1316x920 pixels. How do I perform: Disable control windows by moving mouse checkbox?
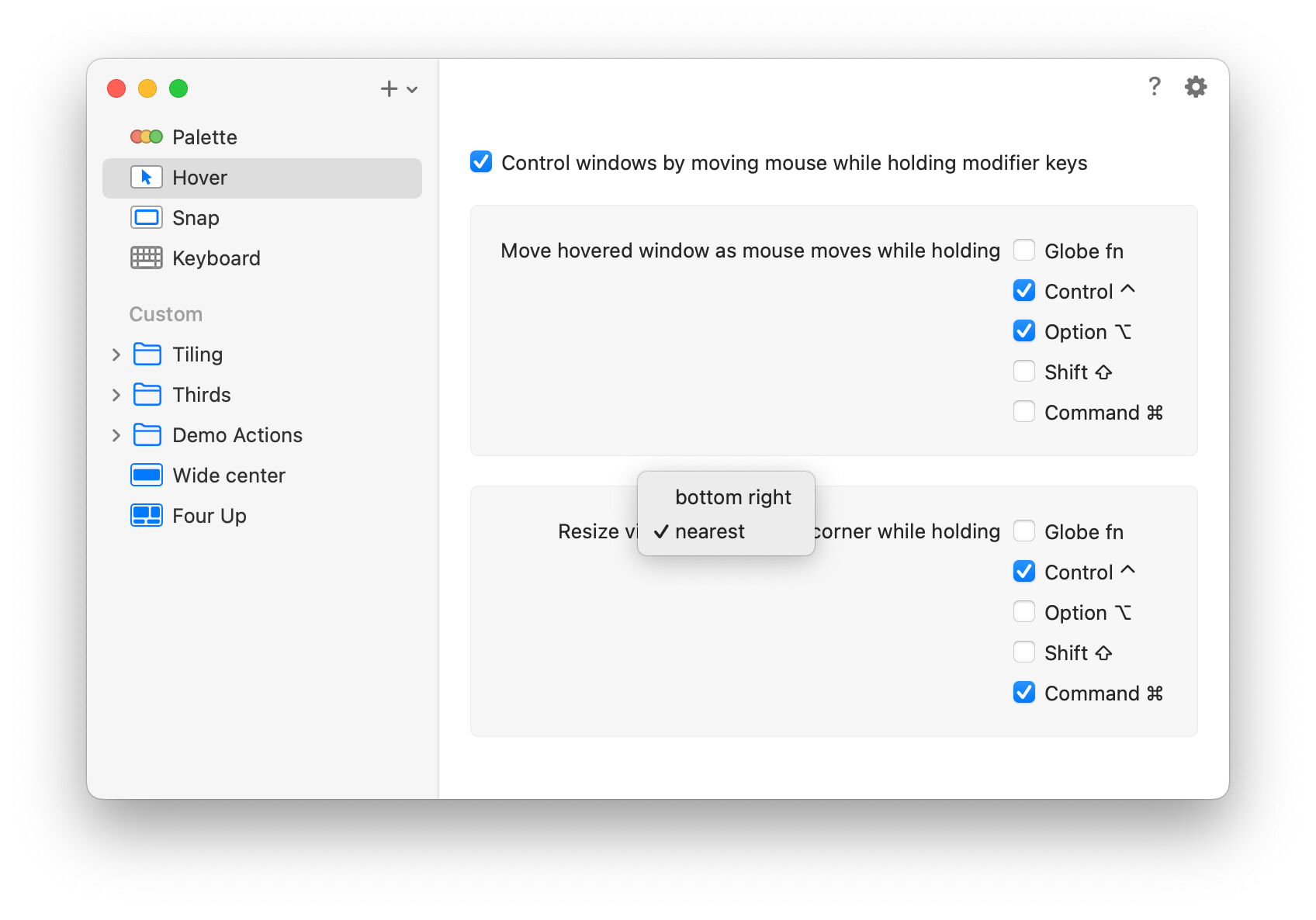481,162
